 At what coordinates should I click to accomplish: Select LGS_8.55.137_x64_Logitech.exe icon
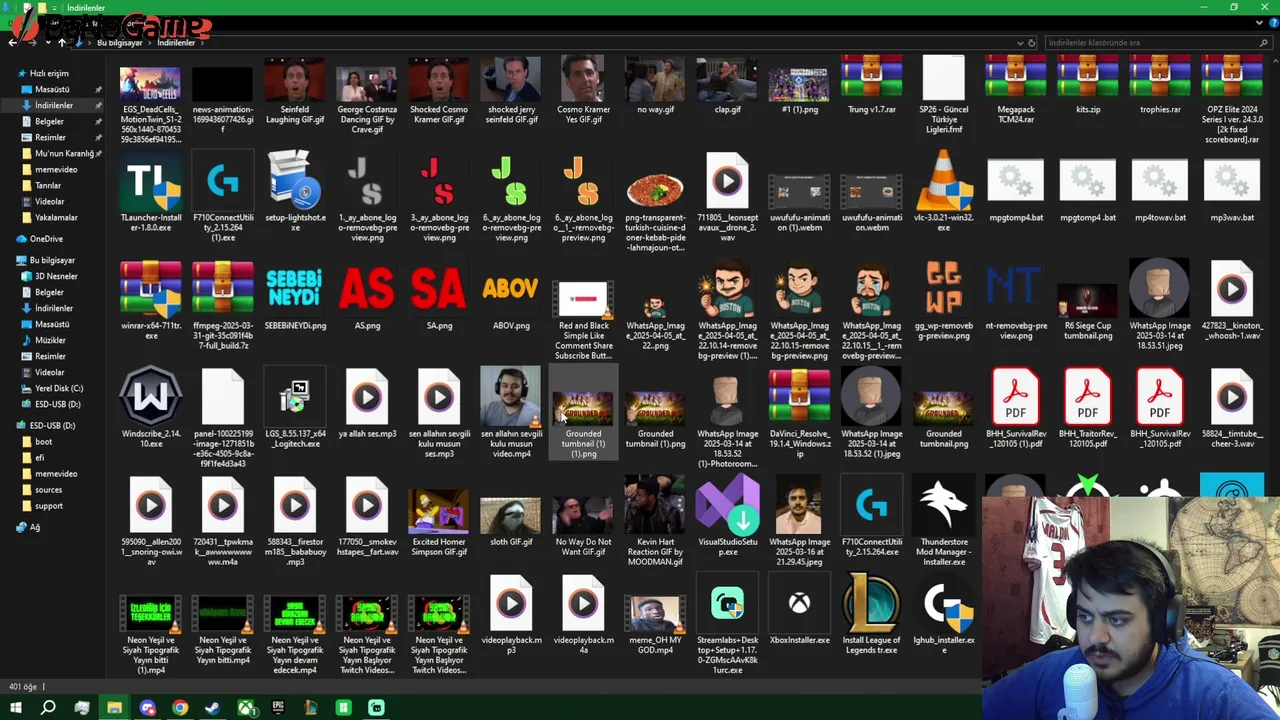(x=294, y=397)
